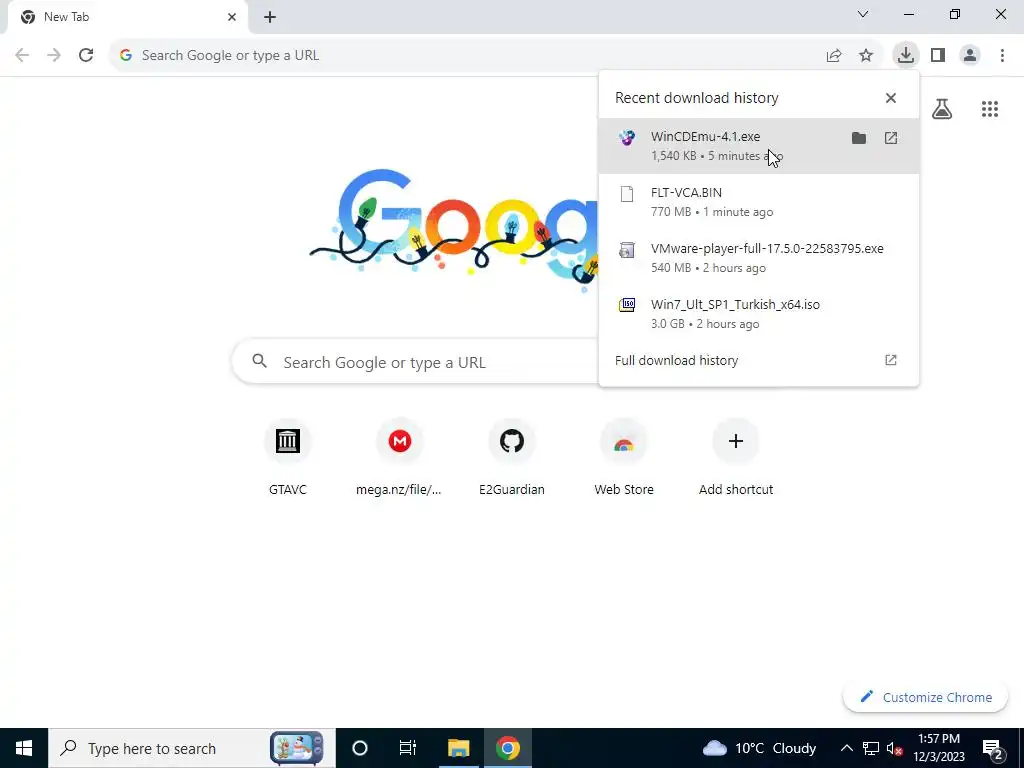
Task: Open Task View on taskbar
Action: coord(408,748)
